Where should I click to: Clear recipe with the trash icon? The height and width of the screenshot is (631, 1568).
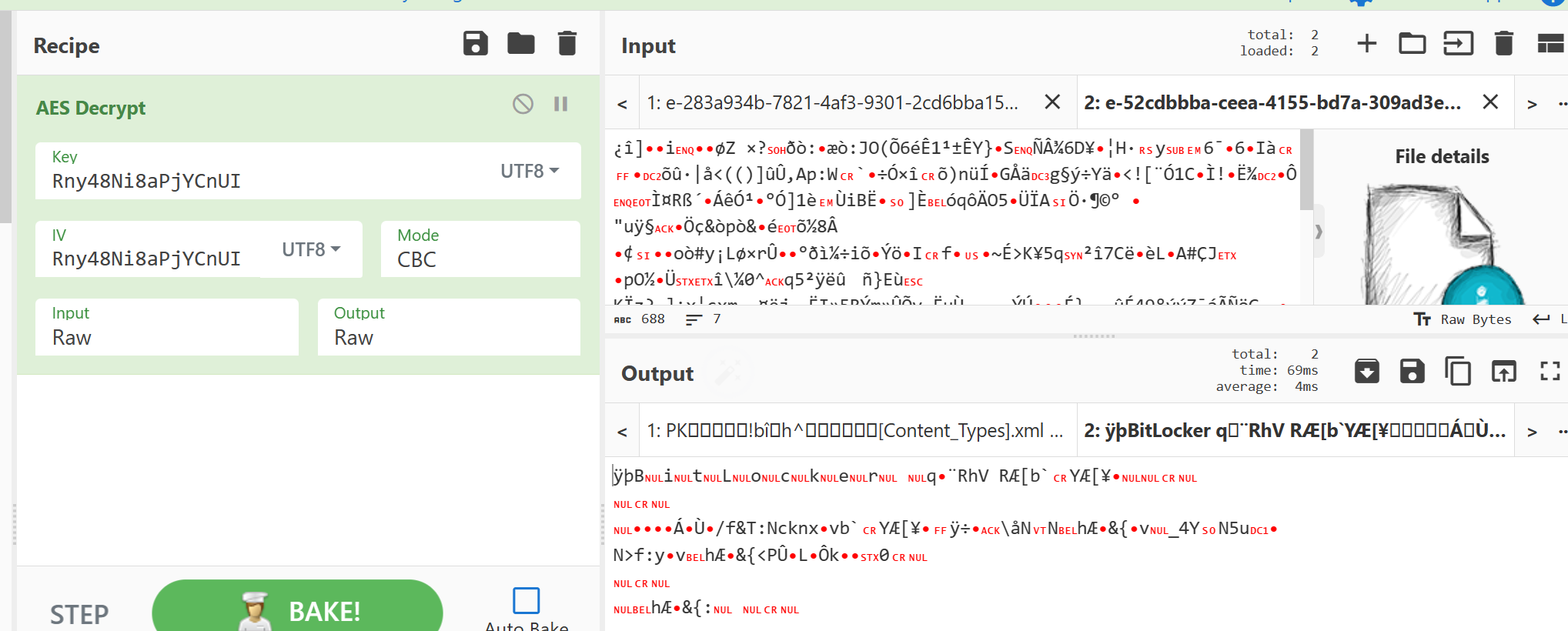coord(567,44)
